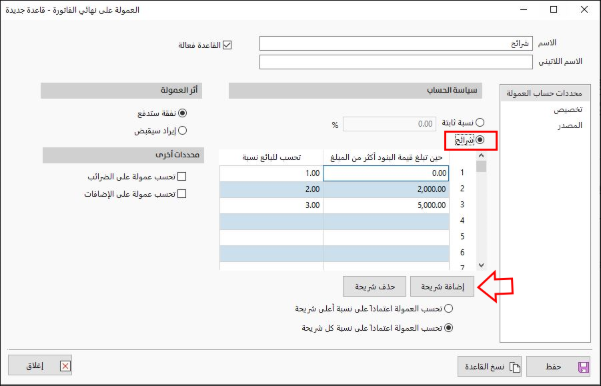Click scroll up arrow of tiers table
This screenshot has width=601, height=386.
[481, 156]
